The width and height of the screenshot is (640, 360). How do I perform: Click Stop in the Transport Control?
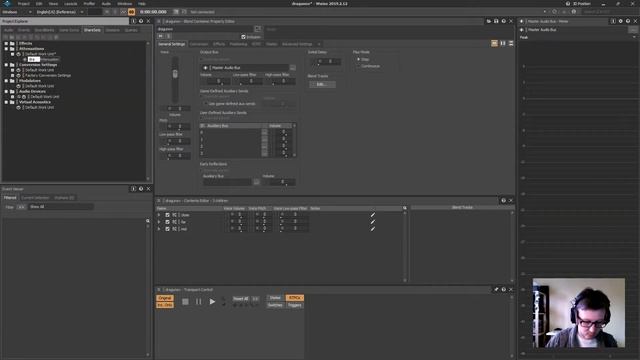click(x=185, y=302)
